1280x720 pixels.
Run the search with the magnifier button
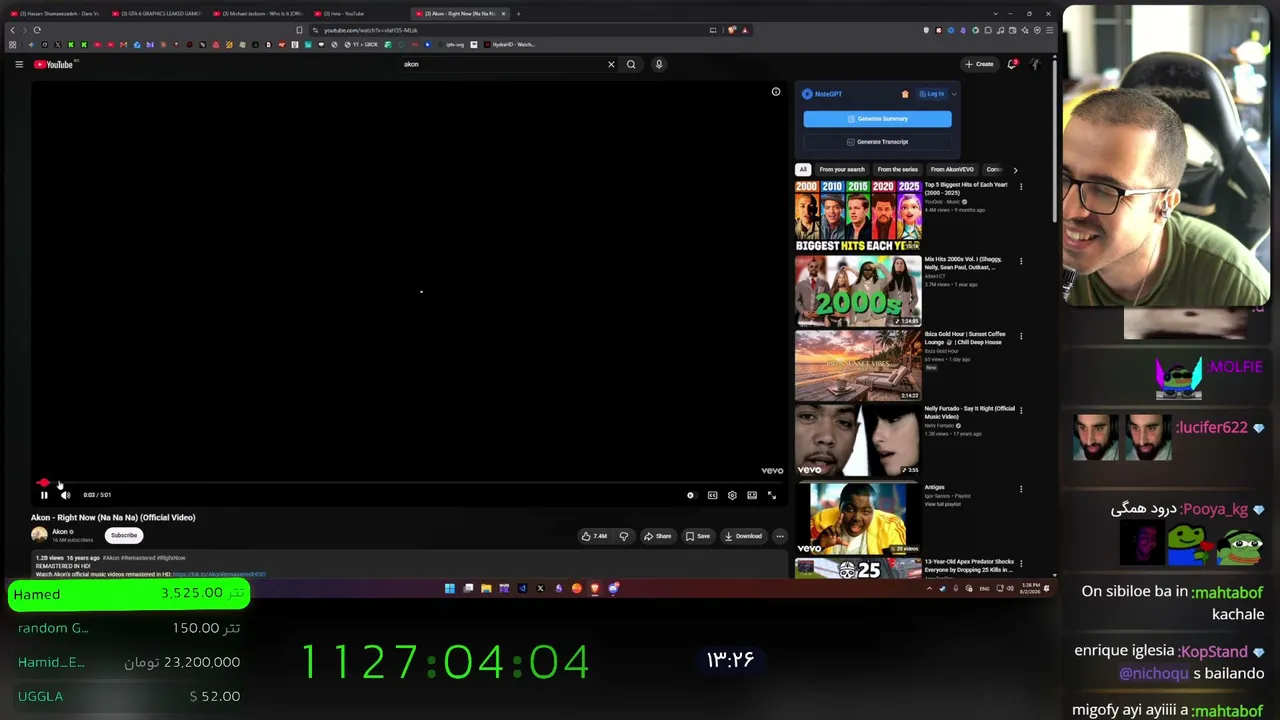631,64
